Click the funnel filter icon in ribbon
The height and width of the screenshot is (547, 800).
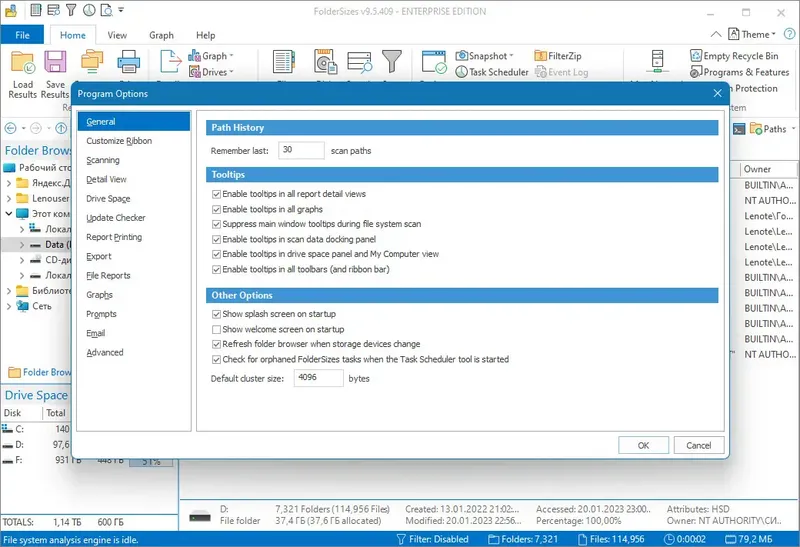392,61
